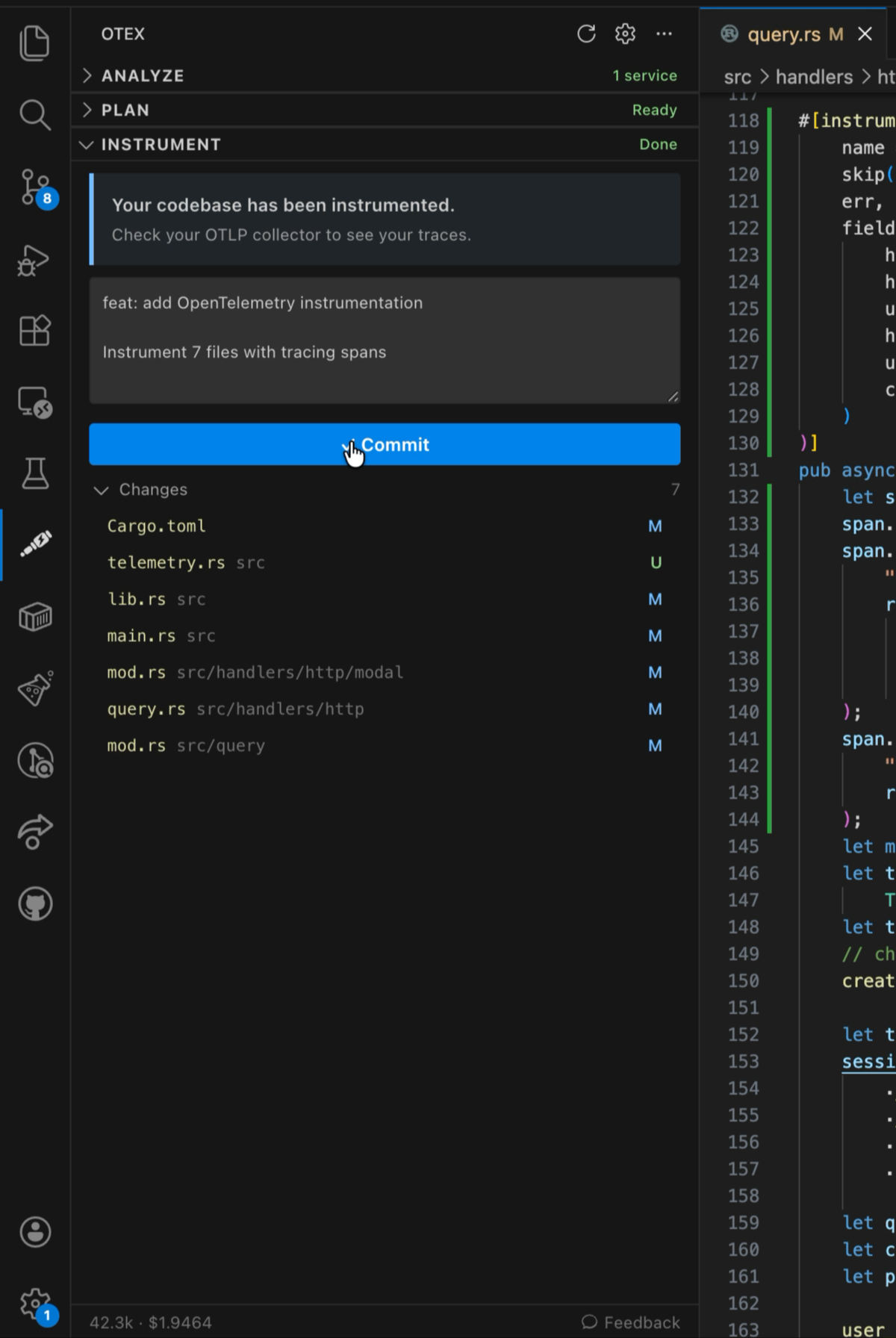Click line number 145 in editor gutter
896x1338 pixels.
coord(743,847)
